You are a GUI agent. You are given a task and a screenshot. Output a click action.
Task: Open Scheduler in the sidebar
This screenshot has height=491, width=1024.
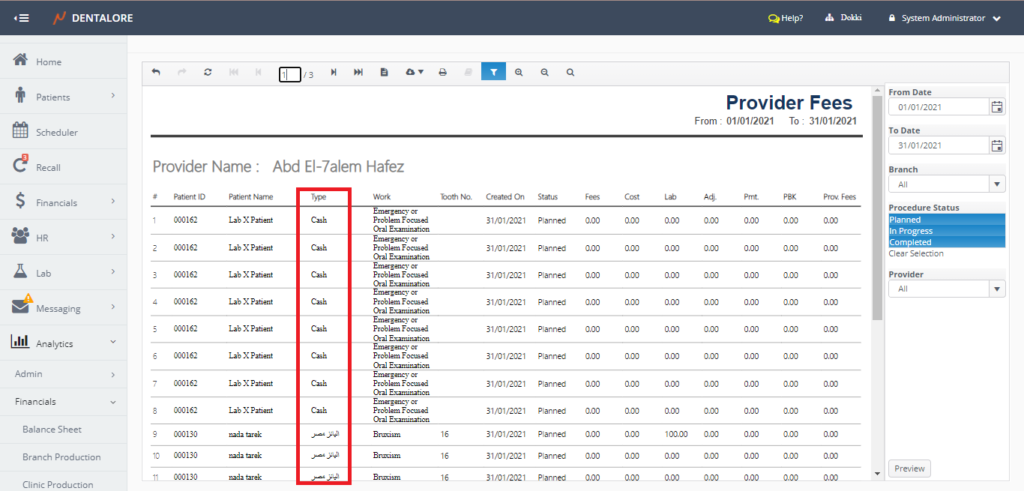[56, 132]
